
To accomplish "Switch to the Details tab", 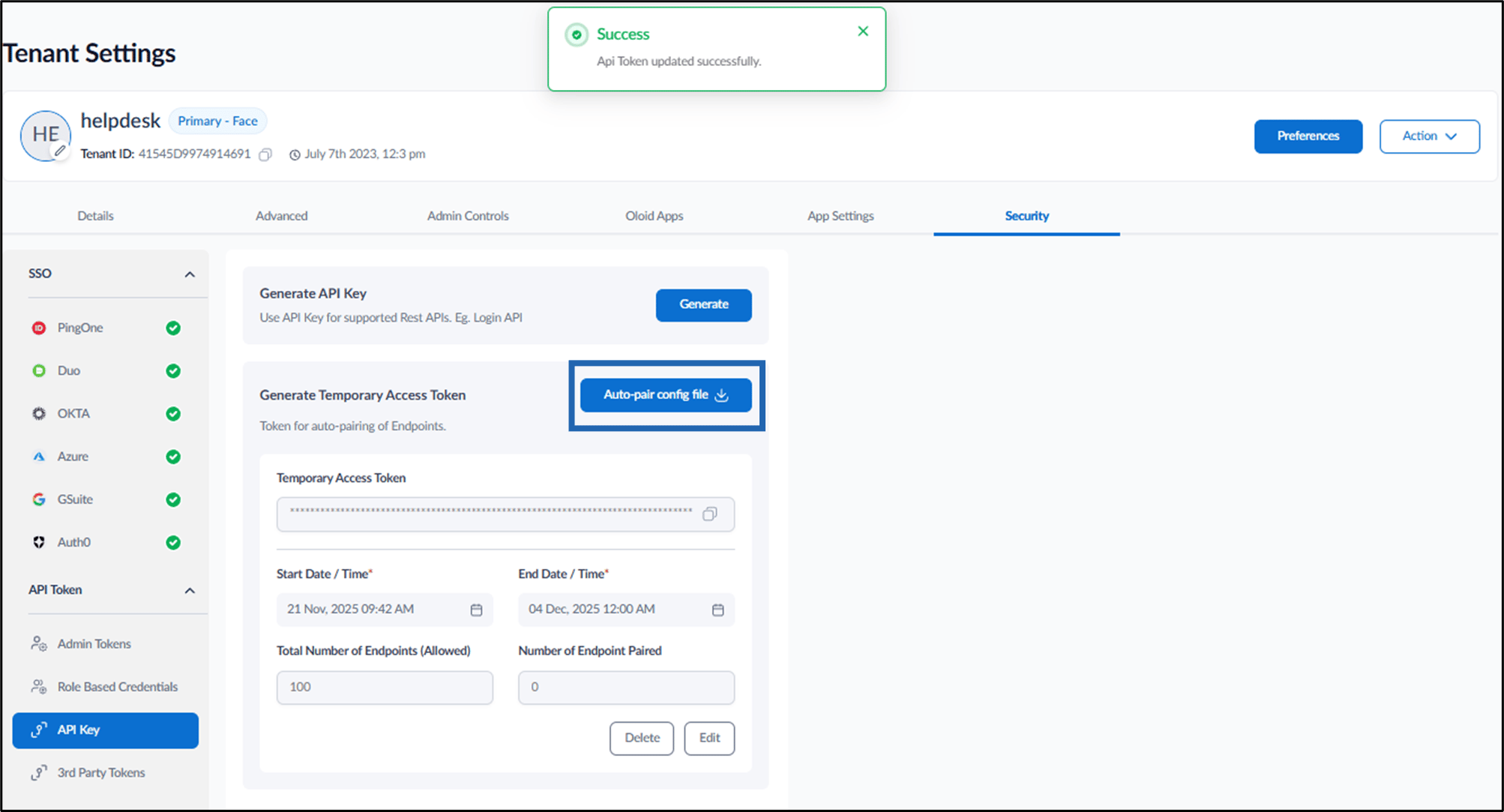I will (95, 216).
